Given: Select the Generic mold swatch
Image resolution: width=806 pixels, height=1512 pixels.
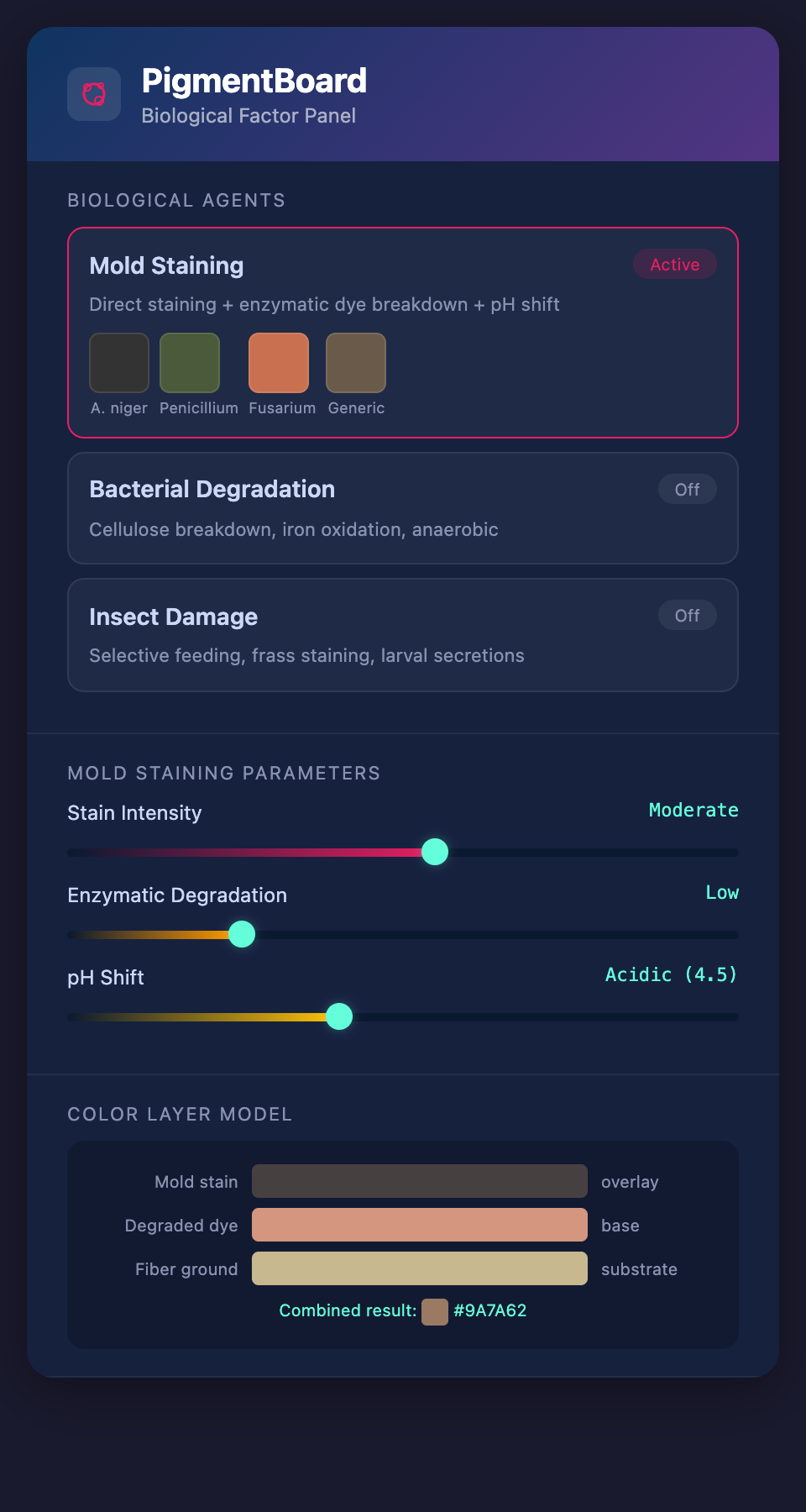Looking at the screenshot, I should [x=356, y=363].
